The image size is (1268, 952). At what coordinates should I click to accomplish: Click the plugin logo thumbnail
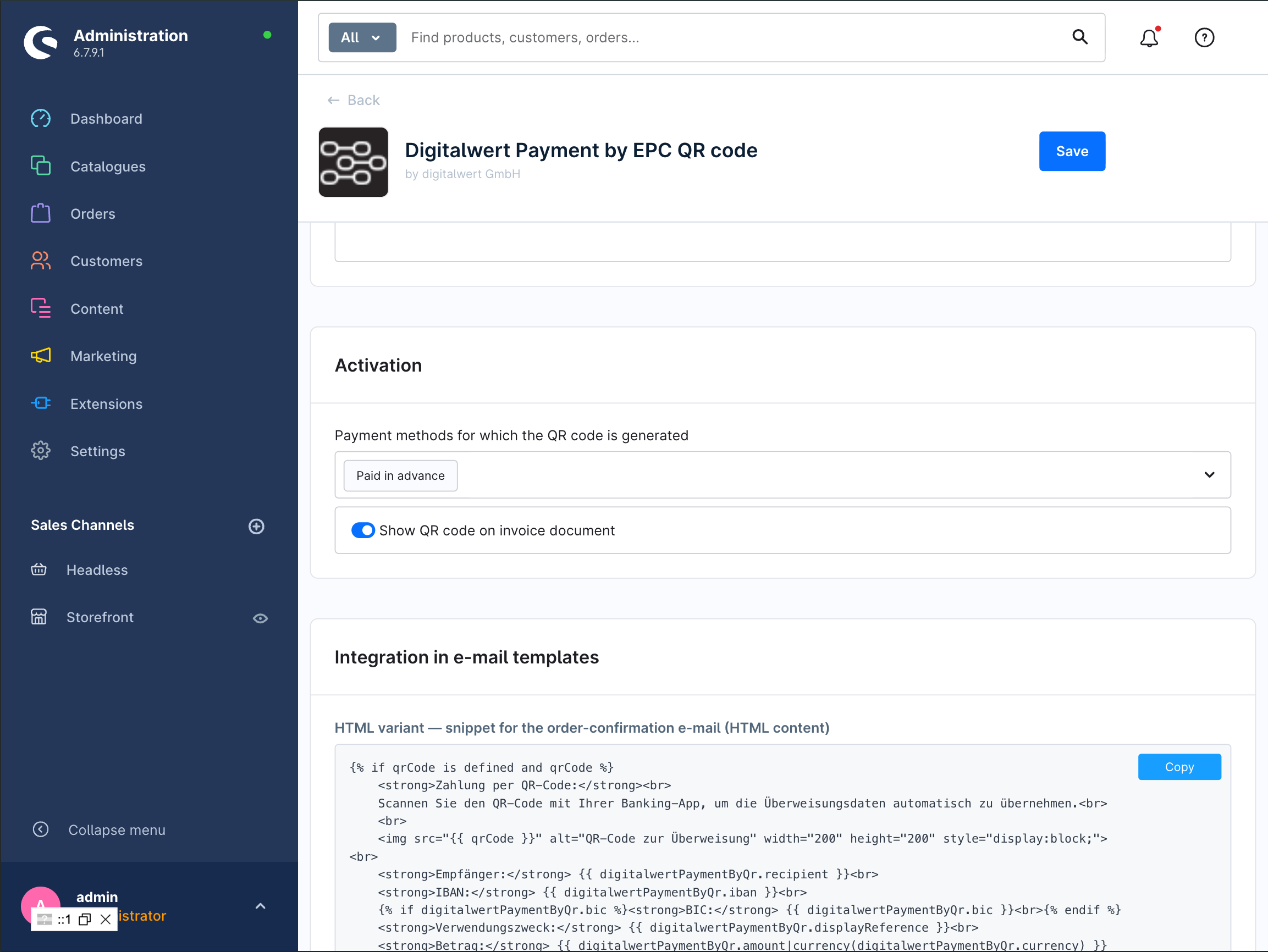[353, 162]
